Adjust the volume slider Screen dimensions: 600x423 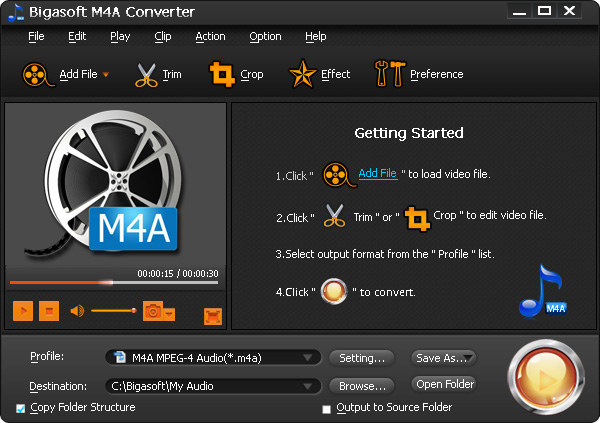[114, 310]
